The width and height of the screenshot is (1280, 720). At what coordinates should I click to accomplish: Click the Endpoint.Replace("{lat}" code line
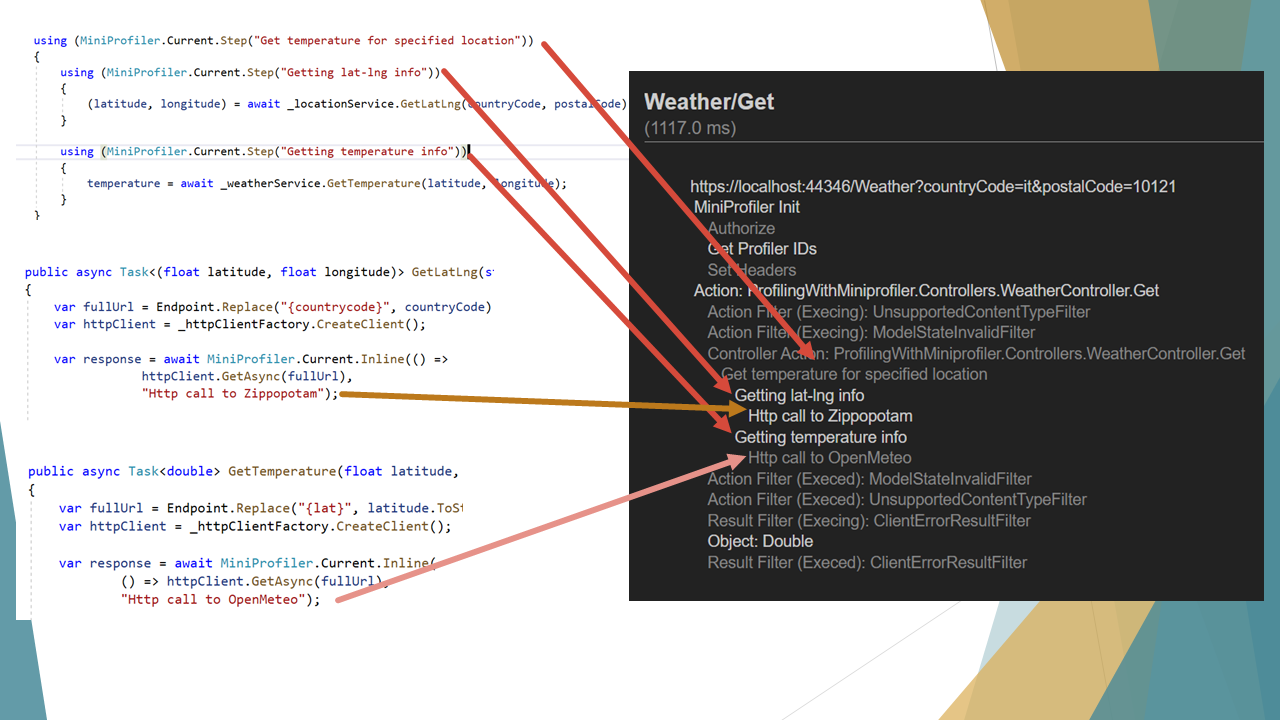point(262,508)
